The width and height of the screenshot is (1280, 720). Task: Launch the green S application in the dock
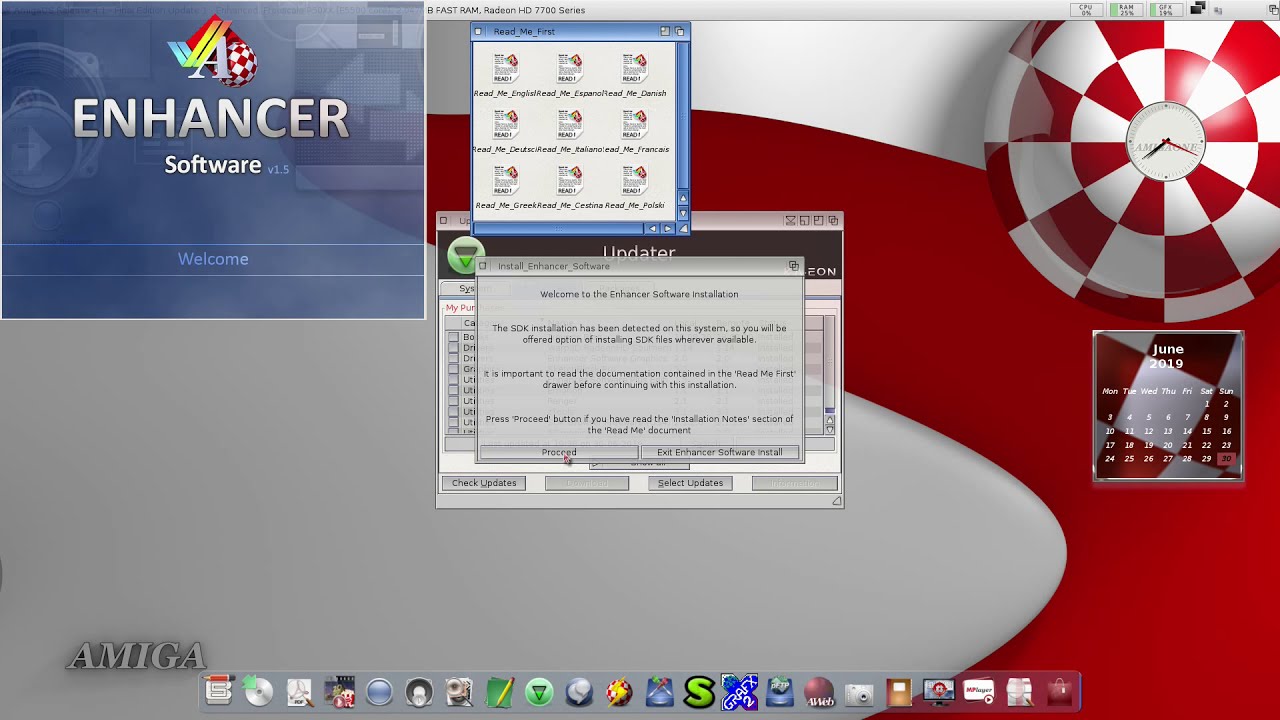pos(699,691)
